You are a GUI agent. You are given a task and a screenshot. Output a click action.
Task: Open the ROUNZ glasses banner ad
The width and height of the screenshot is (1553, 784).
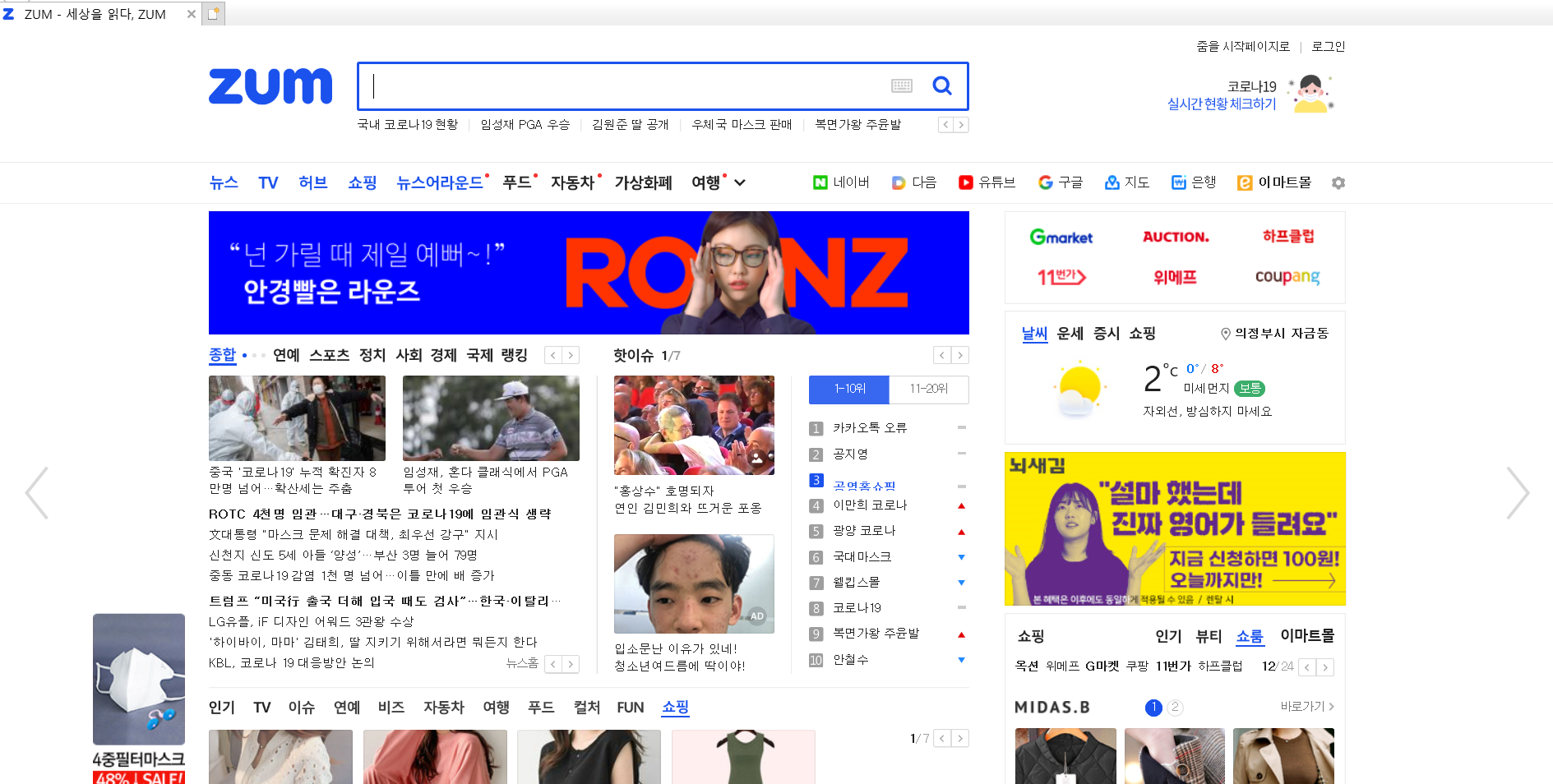pyautogui.click(x=589, y=273)
